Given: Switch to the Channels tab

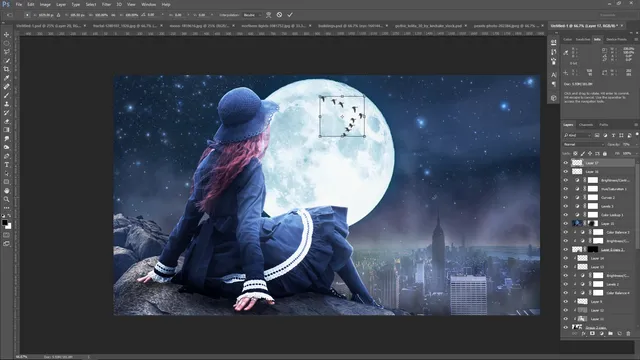Looking at the screenshot, I should tap(586, 125).
